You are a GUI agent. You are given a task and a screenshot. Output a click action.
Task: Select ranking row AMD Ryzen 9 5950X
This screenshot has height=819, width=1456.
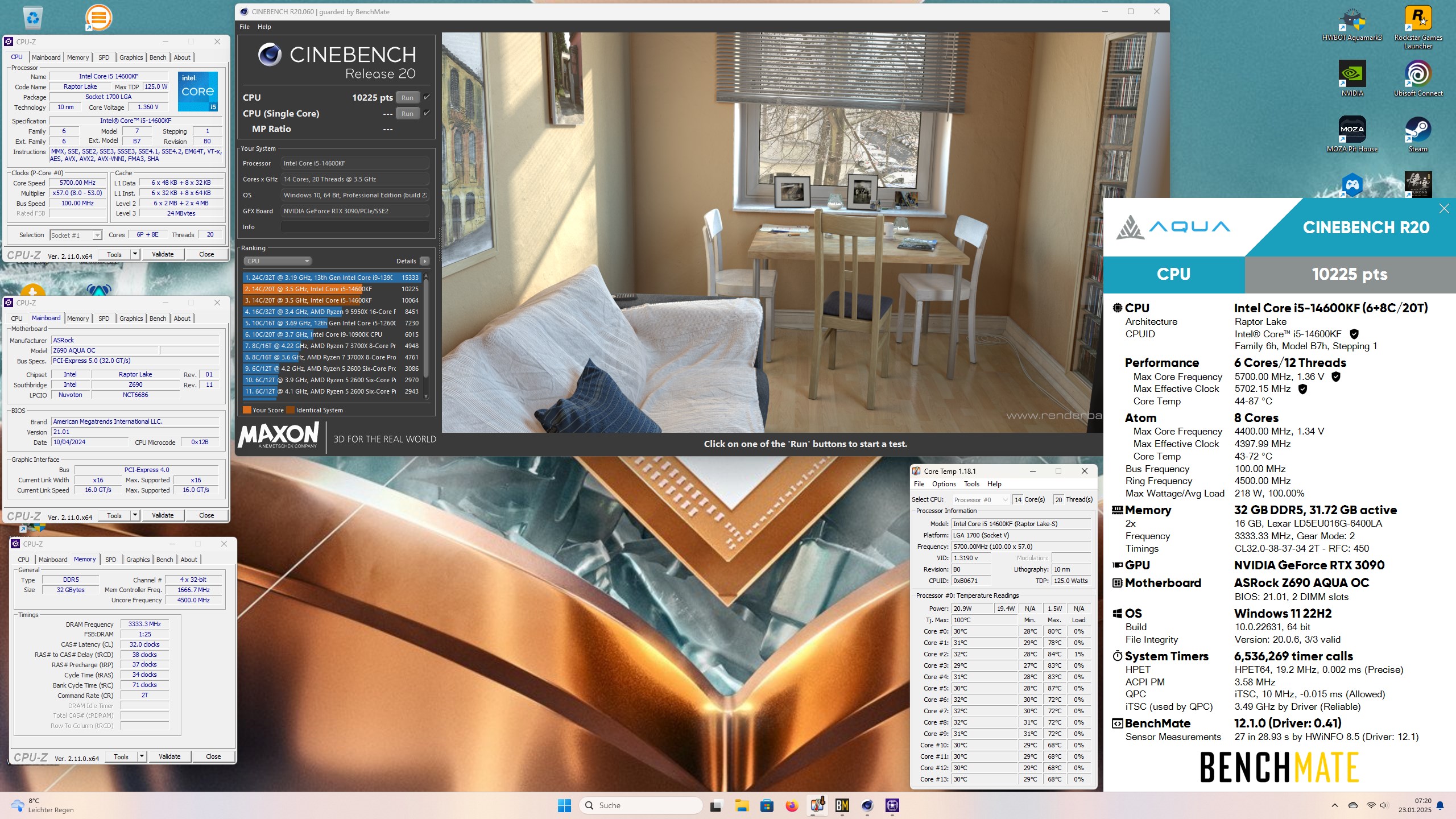(332, 312)
